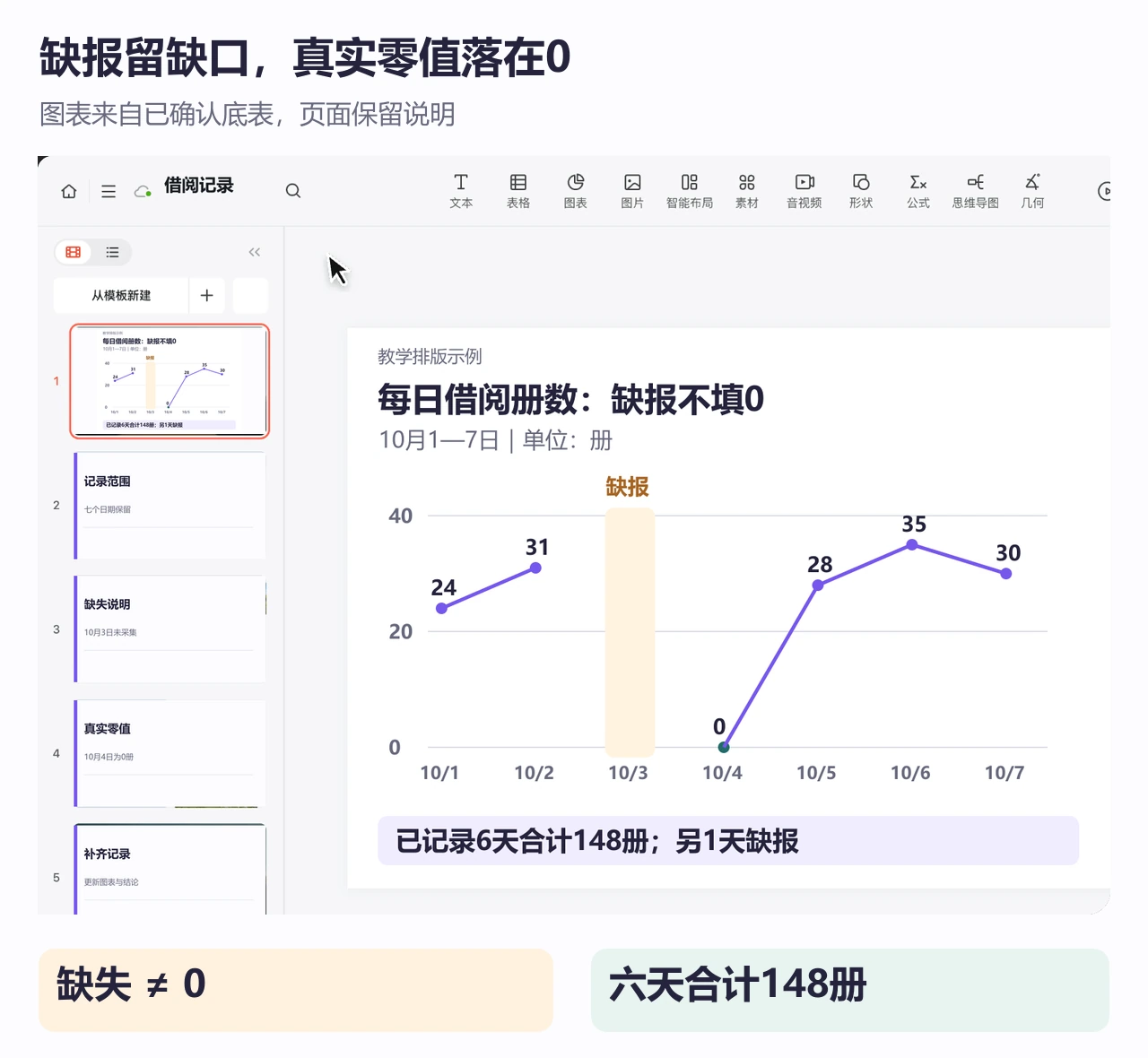Insert a formula using 公式 tool
The width and height of the screenshot is (1148, 1058).
click(918, 191)
